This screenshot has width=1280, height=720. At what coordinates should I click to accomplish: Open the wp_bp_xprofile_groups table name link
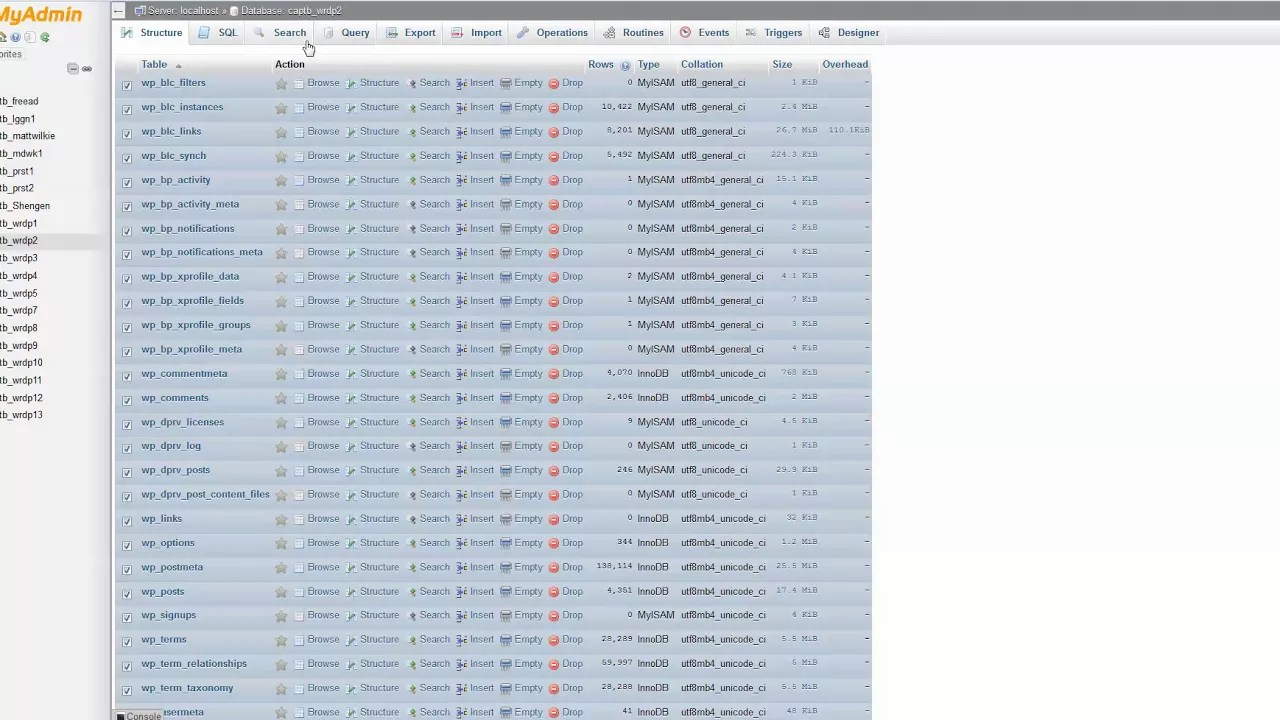(x=196, y=325)
